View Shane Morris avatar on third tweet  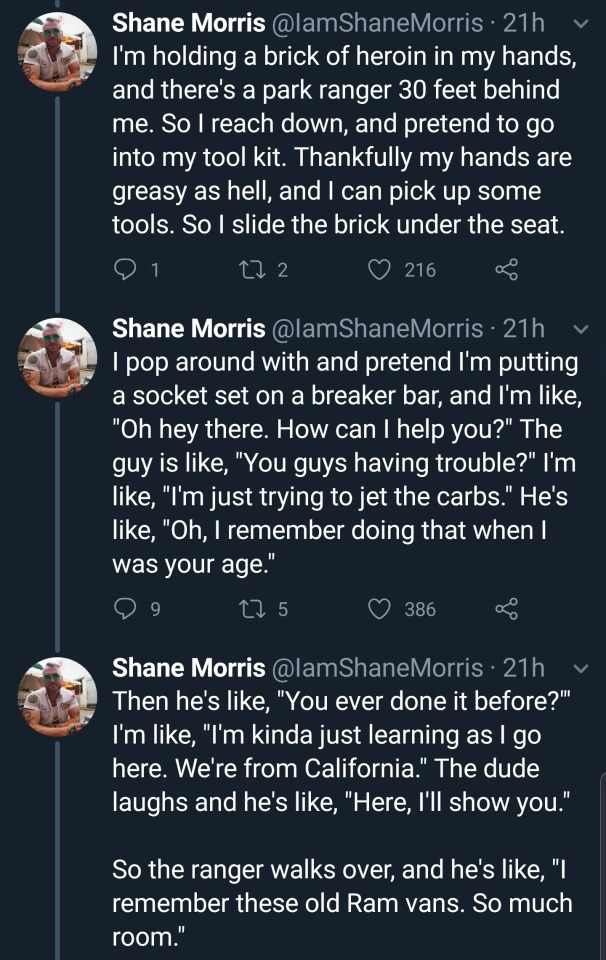(x=58, y=695)
